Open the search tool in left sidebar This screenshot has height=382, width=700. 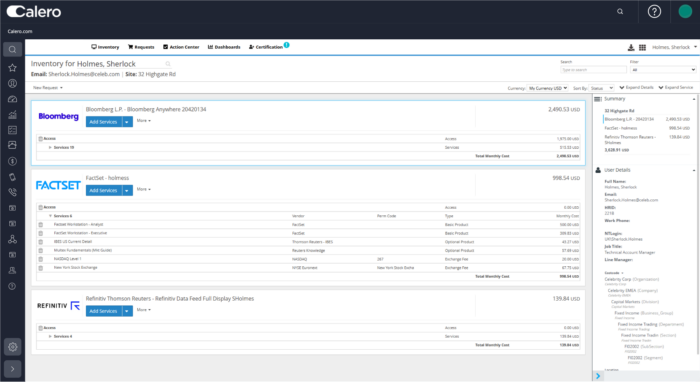tap(12, 50)
